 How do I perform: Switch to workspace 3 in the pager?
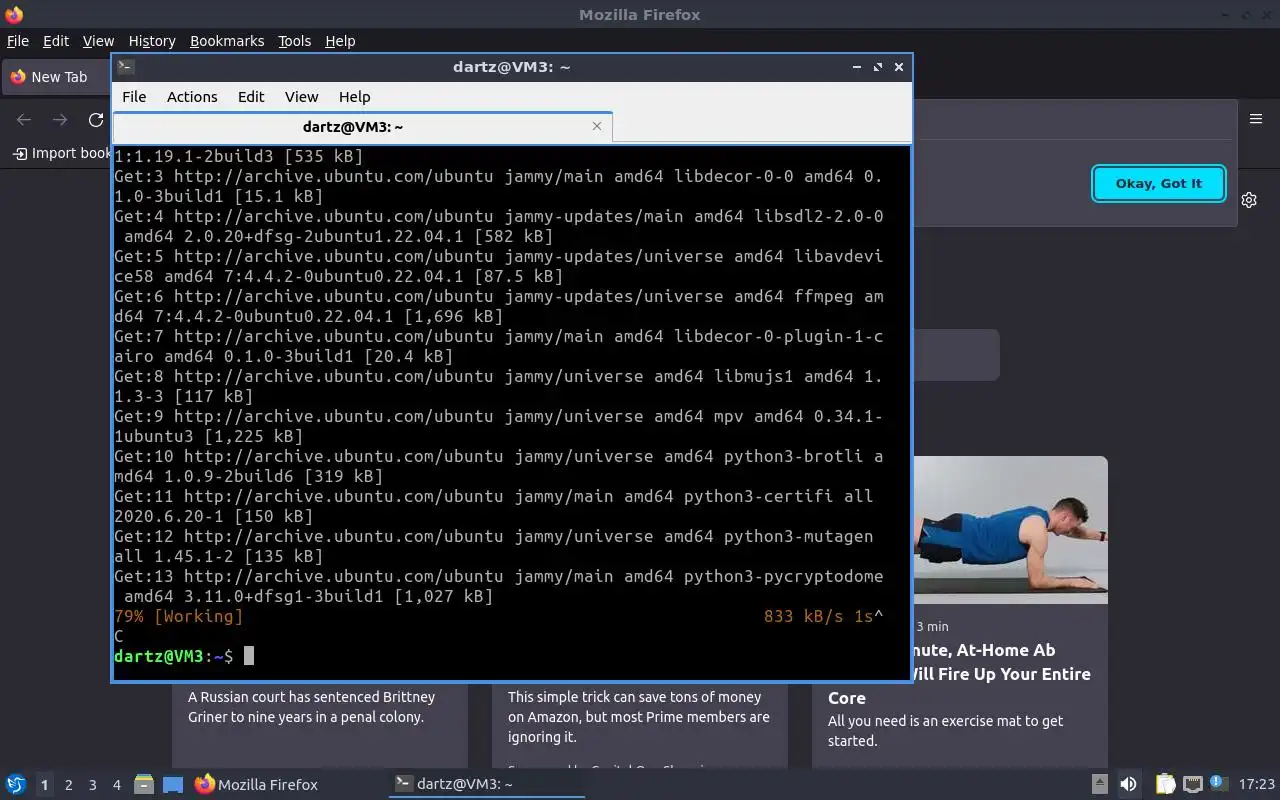click(x=92, y=785)
